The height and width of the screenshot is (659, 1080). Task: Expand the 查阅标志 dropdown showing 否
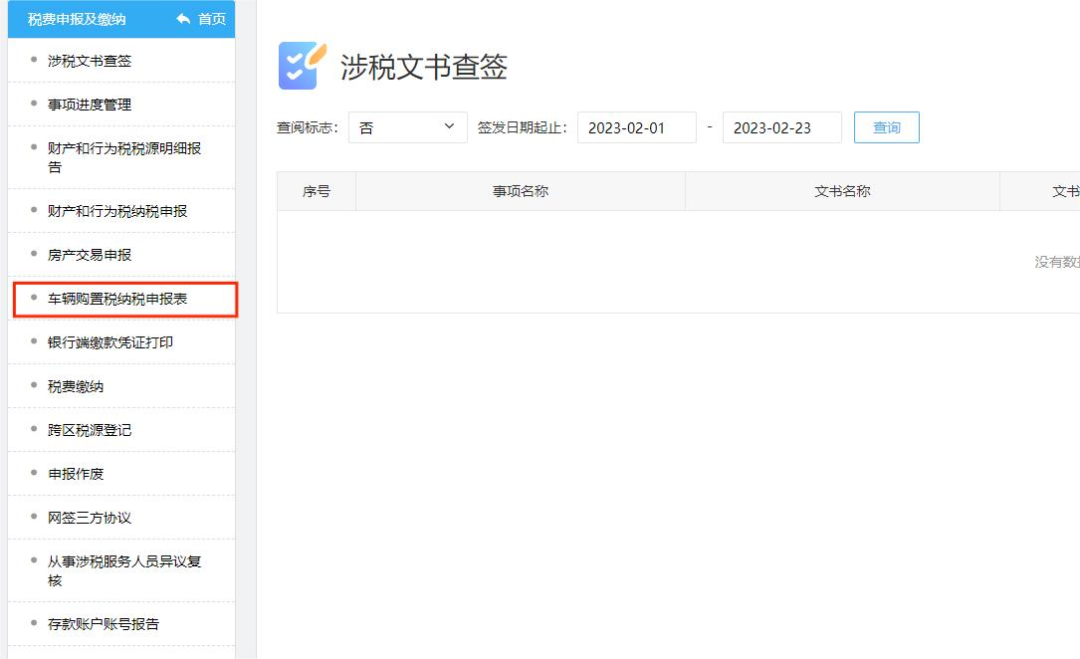[x=408, y=127]
